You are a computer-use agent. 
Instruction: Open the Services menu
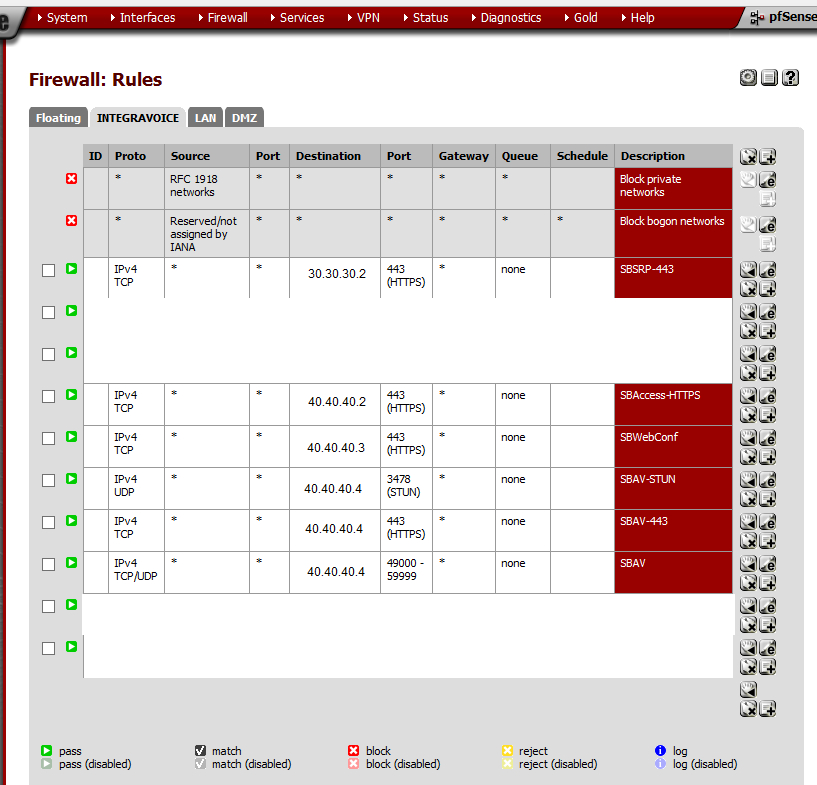pyautogui.click(x=297, y=18)
